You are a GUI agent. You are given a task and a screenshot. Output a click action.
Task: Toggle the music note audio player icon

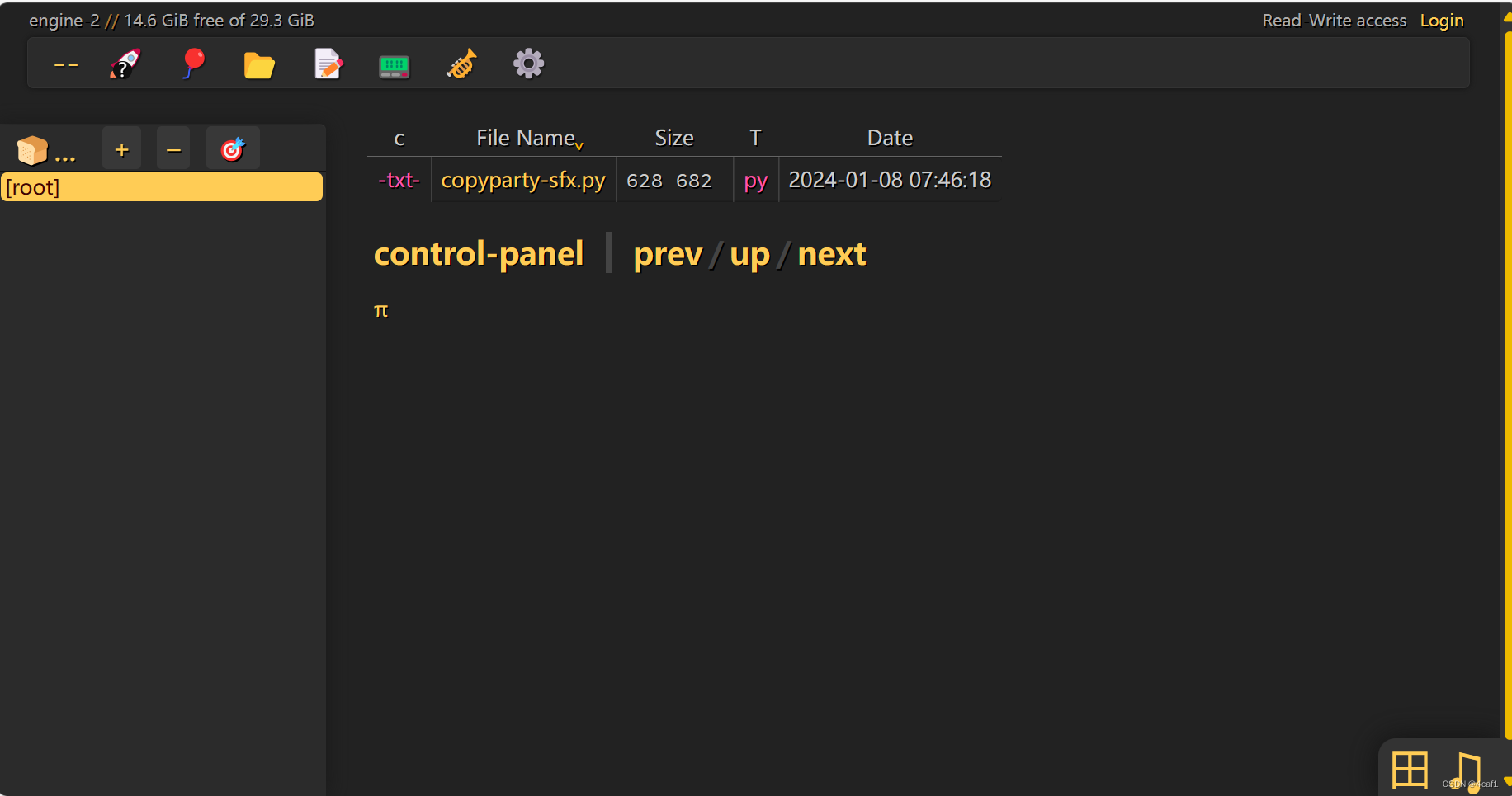[1468, 770]
